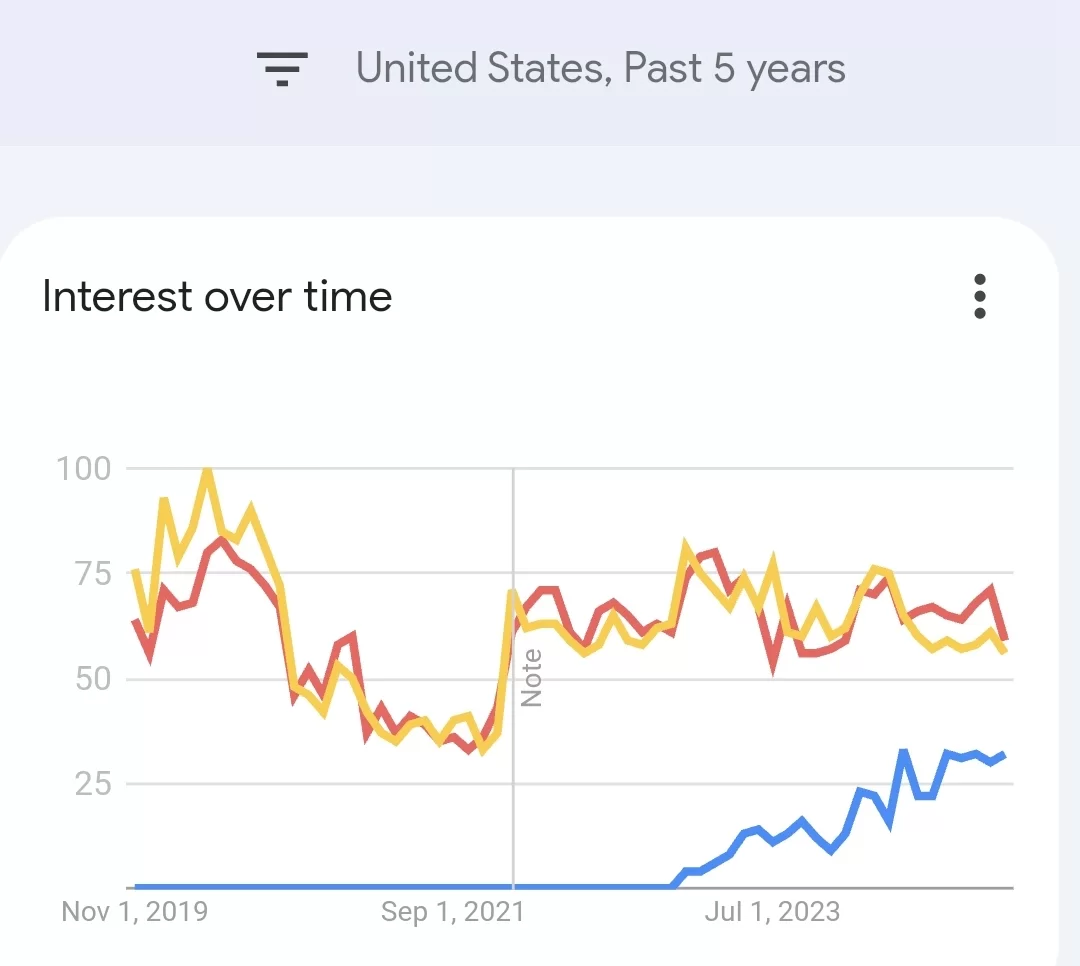
Task: Click the red line's final data point
Action: pyautogui.click(x=1006, y=639)
